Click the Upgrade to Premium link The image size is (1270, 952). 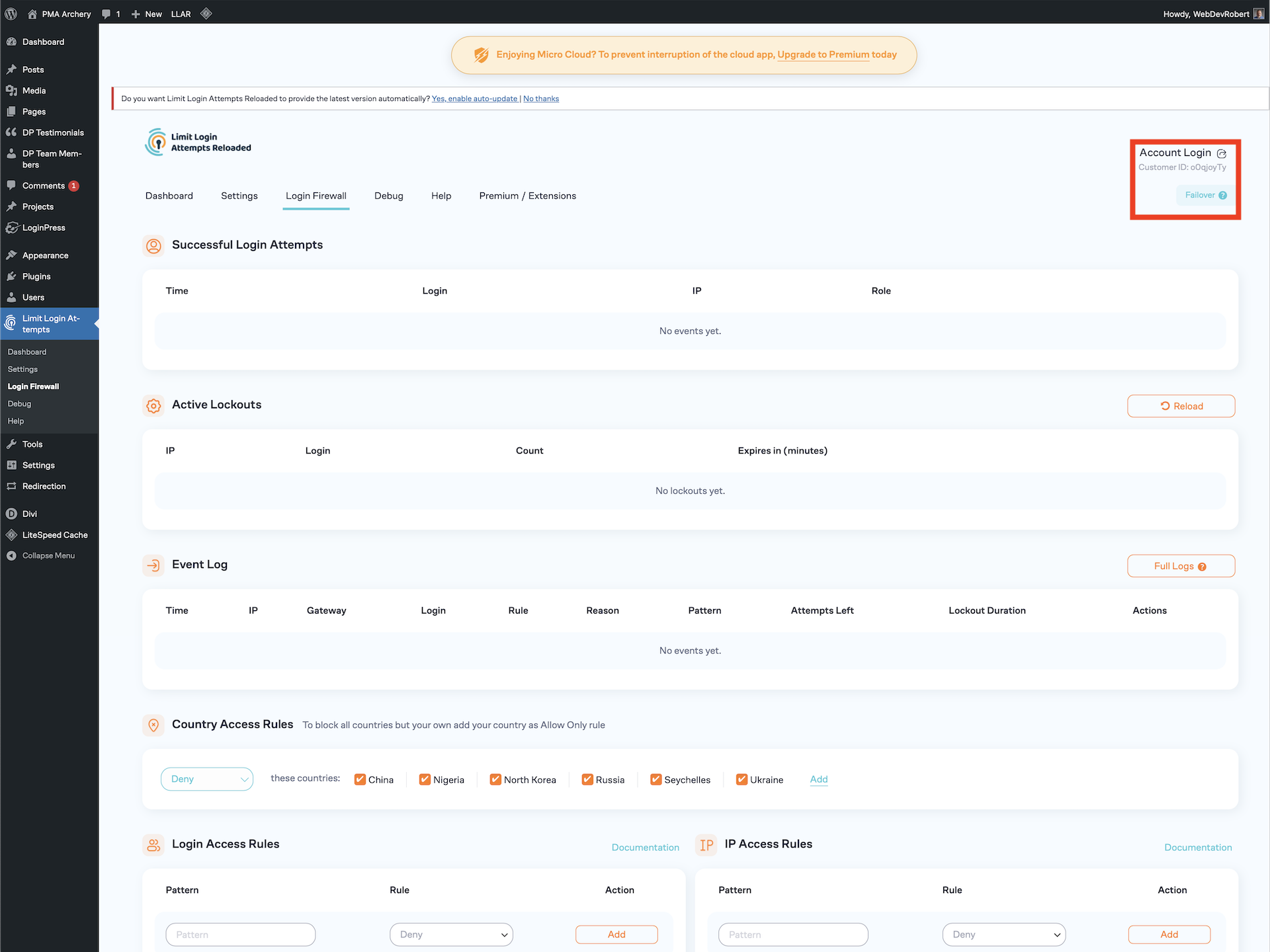pyautogui.click(x=823, y=54)
